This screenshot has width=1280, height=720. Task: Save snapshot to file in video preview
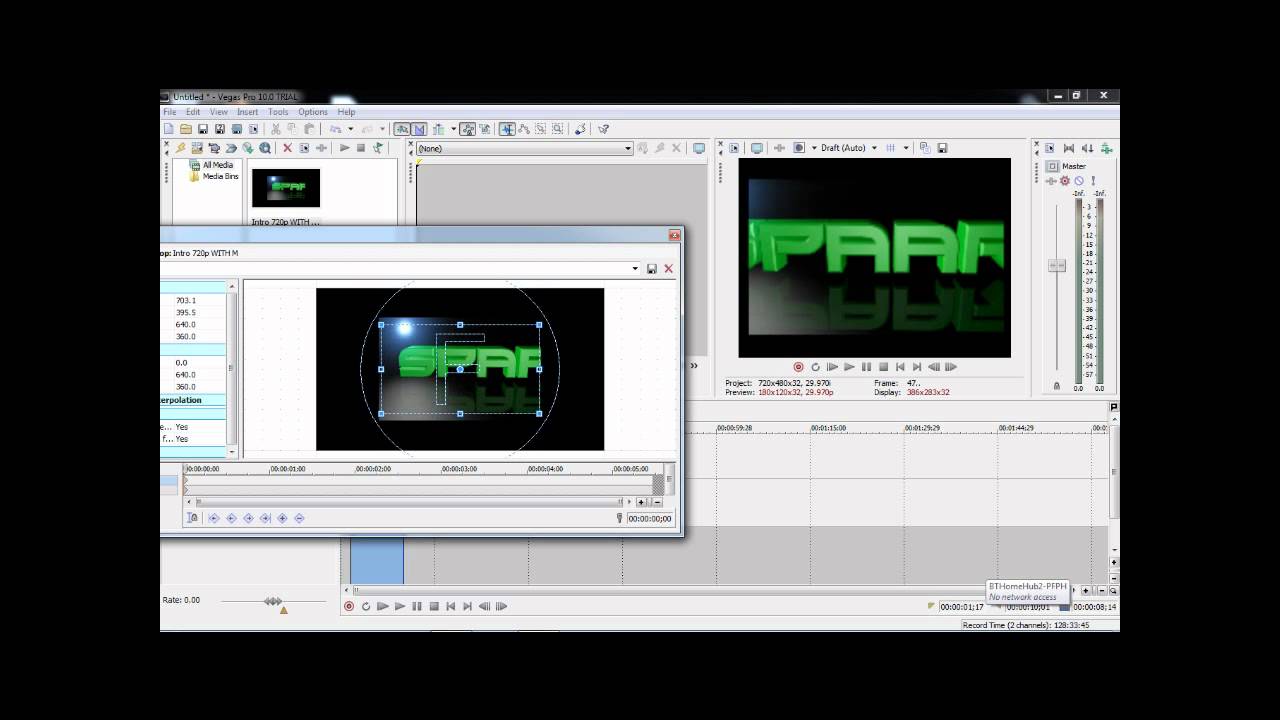(942, 148)
